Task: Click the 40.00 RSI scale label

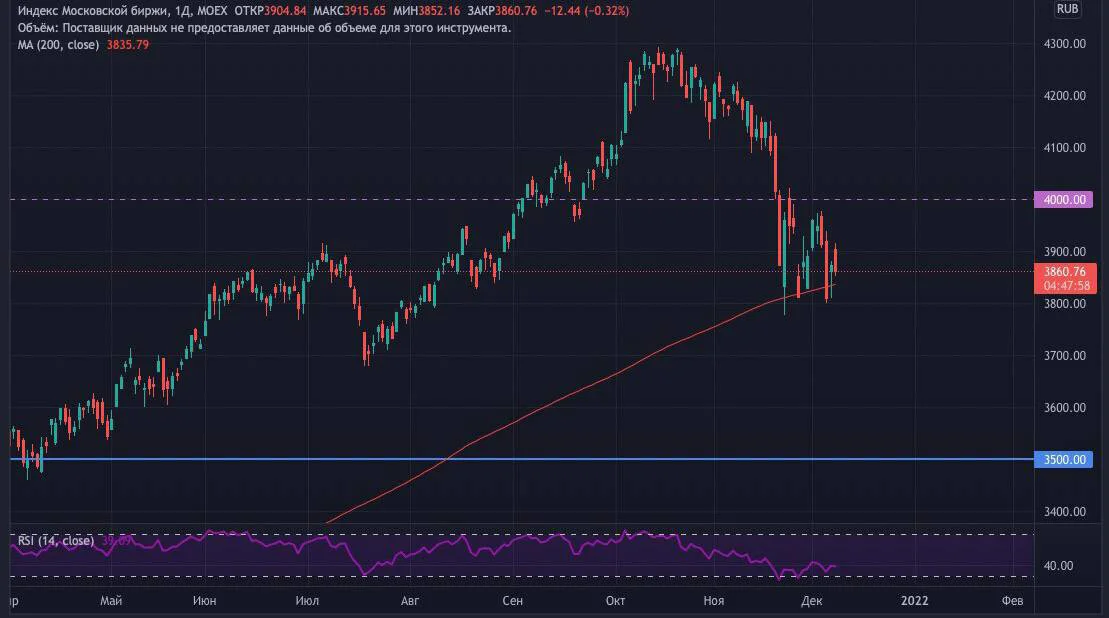Action: pos(1058,566)
